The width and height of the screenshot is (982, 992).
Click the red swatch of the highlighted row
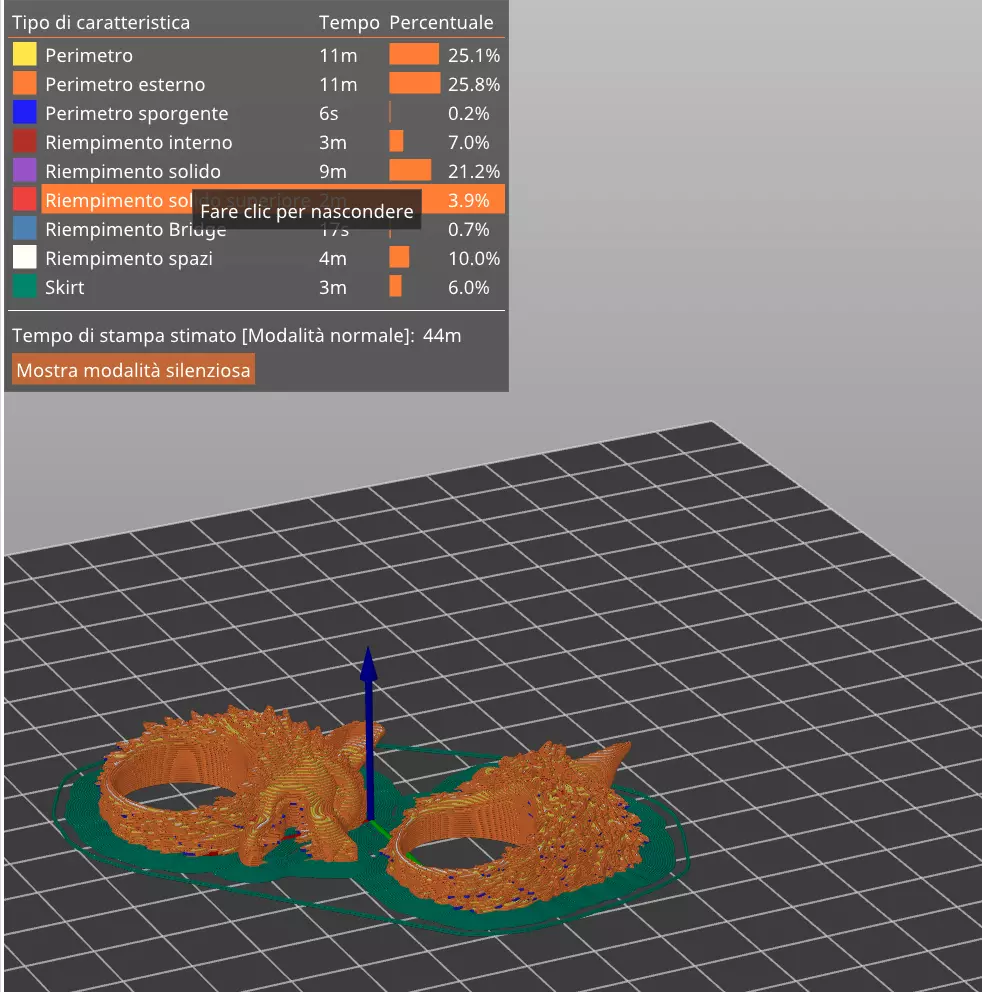click(x=24, y=199)
